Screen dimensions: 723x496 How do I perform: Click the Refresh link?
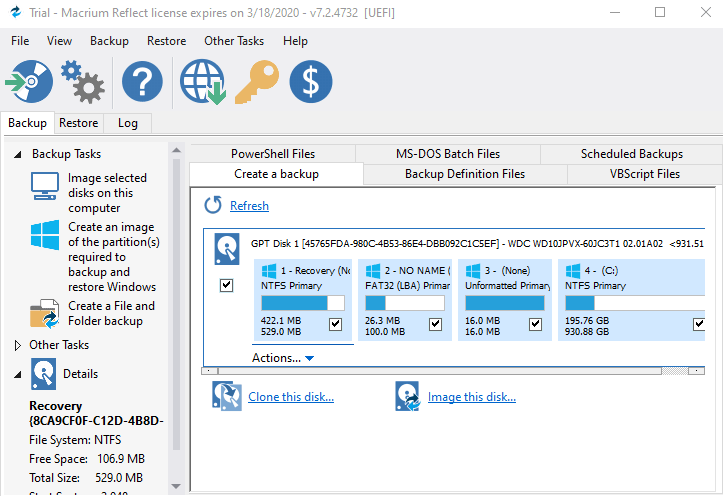(249, 206)
